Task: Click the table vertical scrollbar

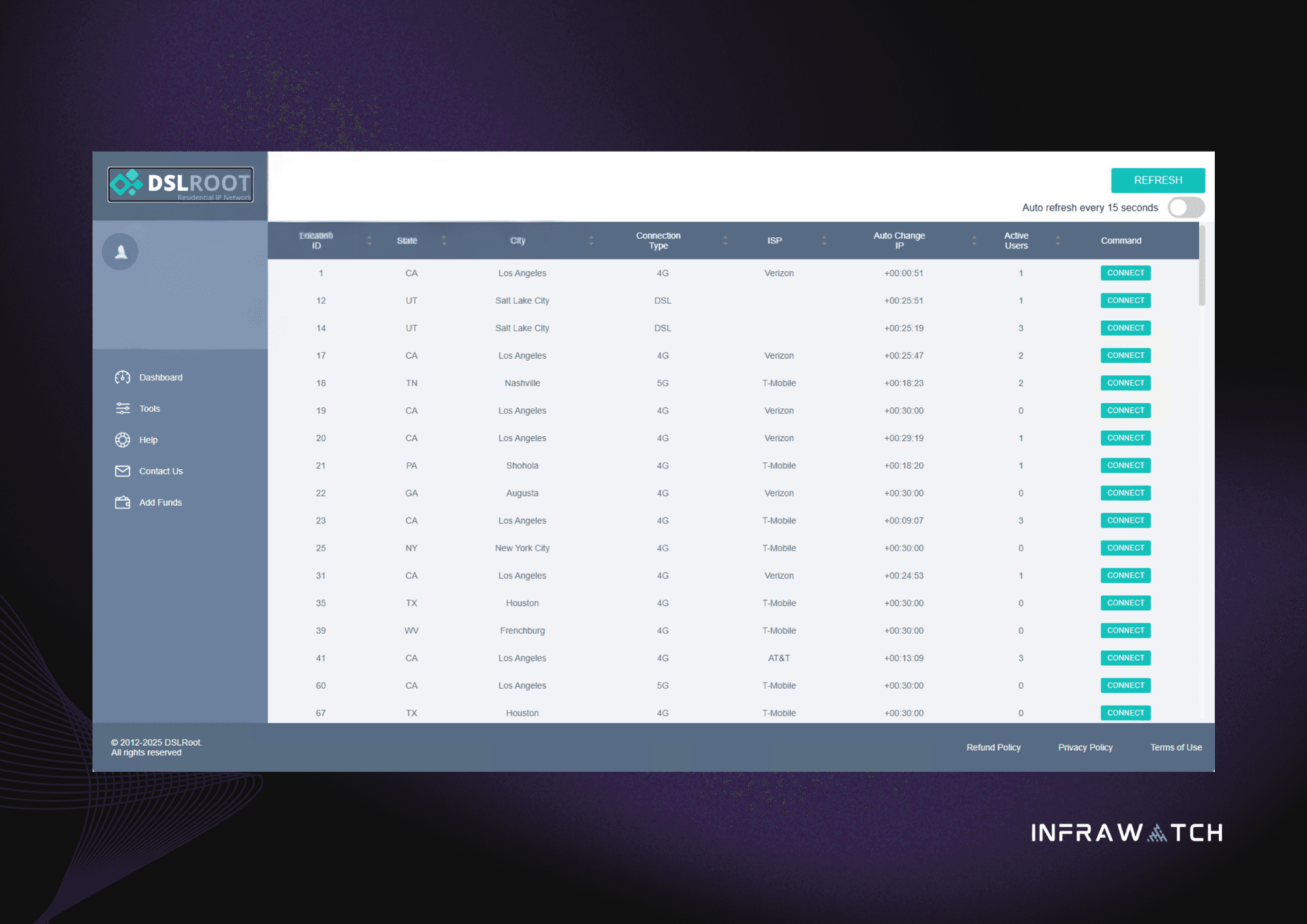Action: (1202, 265)
